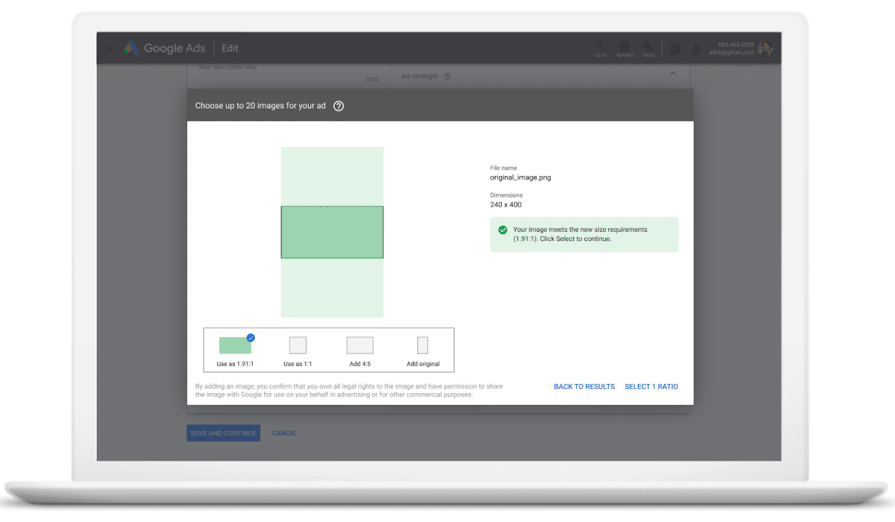Select the 'Use as 1:1' ratio option

298,345
